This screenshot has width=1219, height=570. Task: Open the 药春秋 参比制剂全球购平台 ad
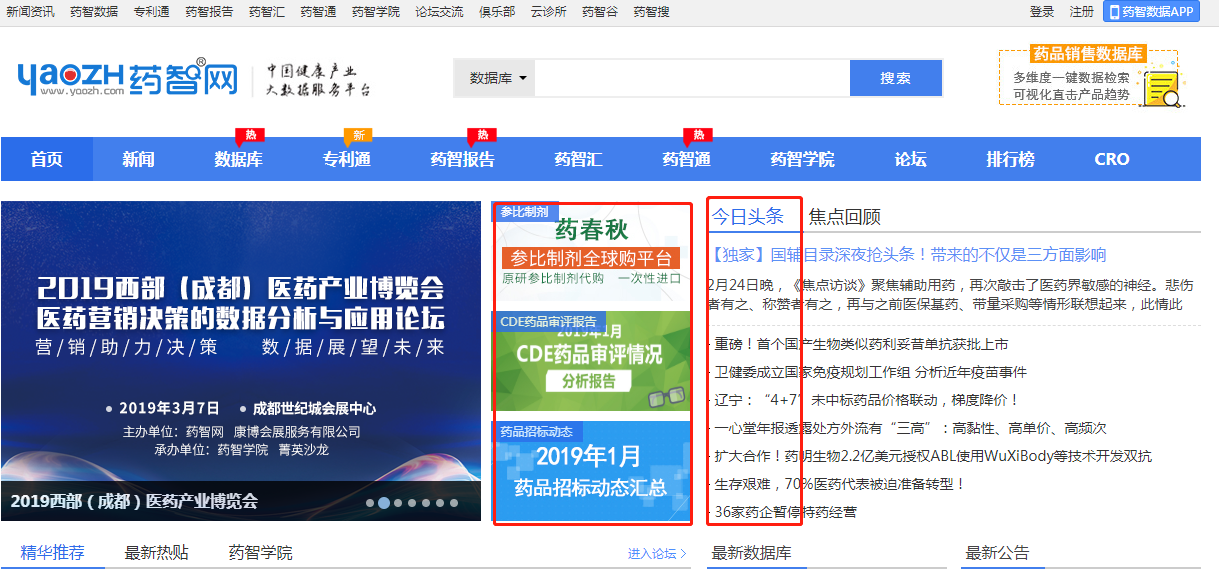(593, 252)
